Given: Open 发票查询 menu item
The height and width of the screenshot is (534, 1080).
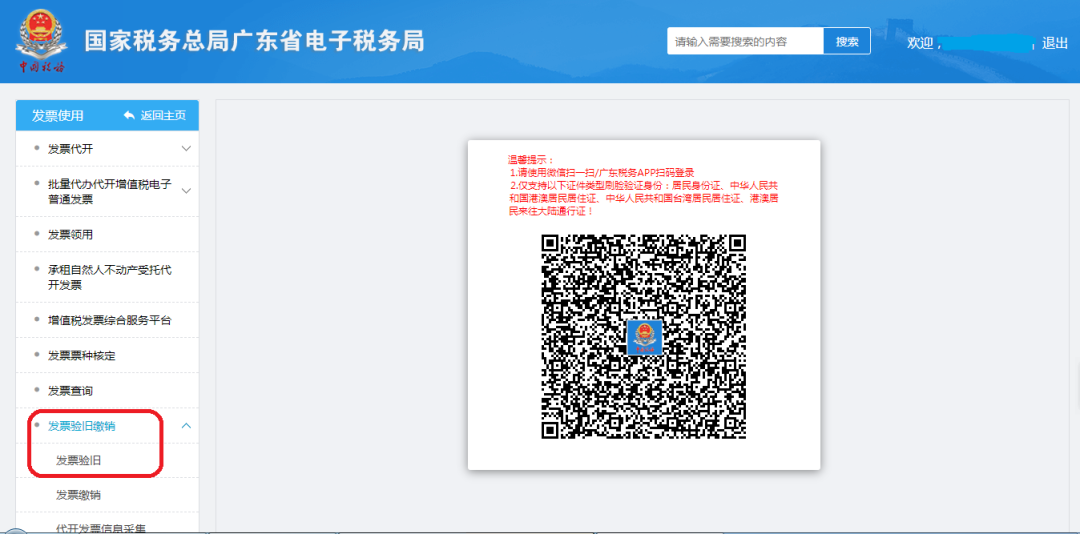Looking at the screenshot, I should click(x=70, y=391).
